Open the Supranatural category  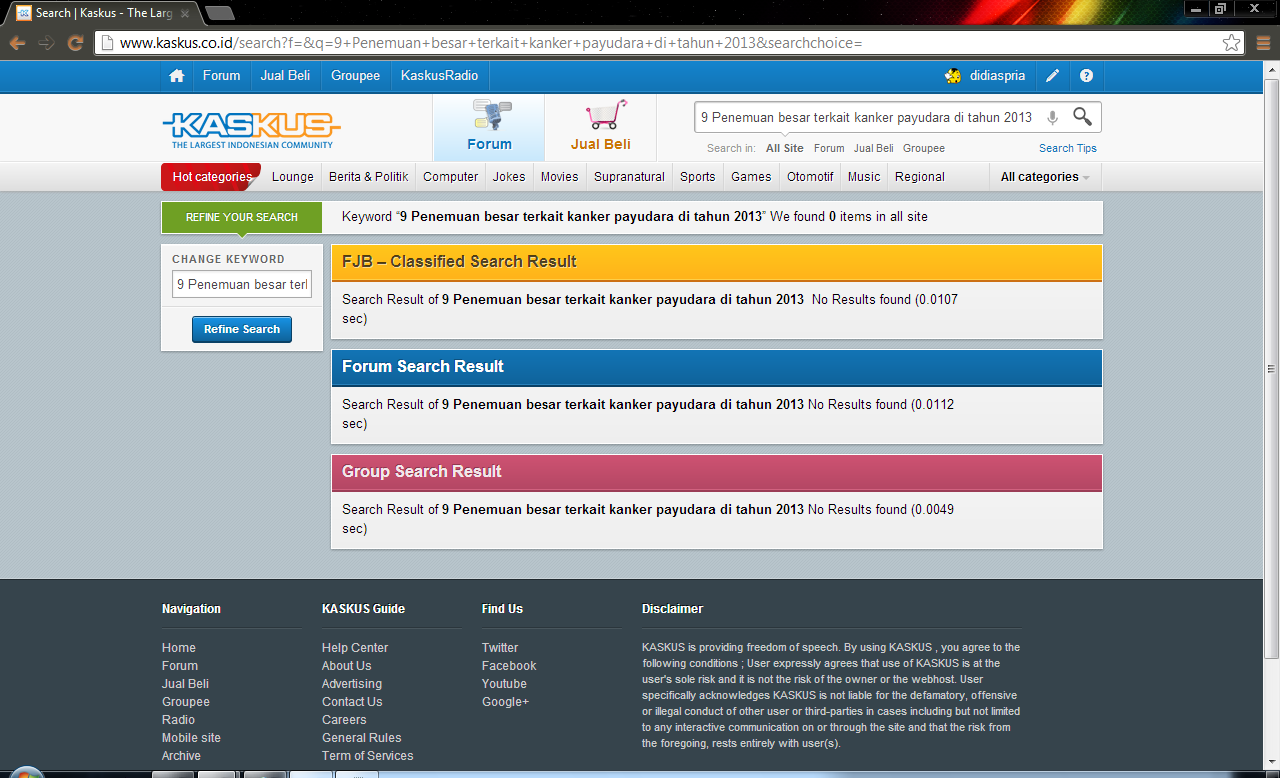click(x=629, y=177)
